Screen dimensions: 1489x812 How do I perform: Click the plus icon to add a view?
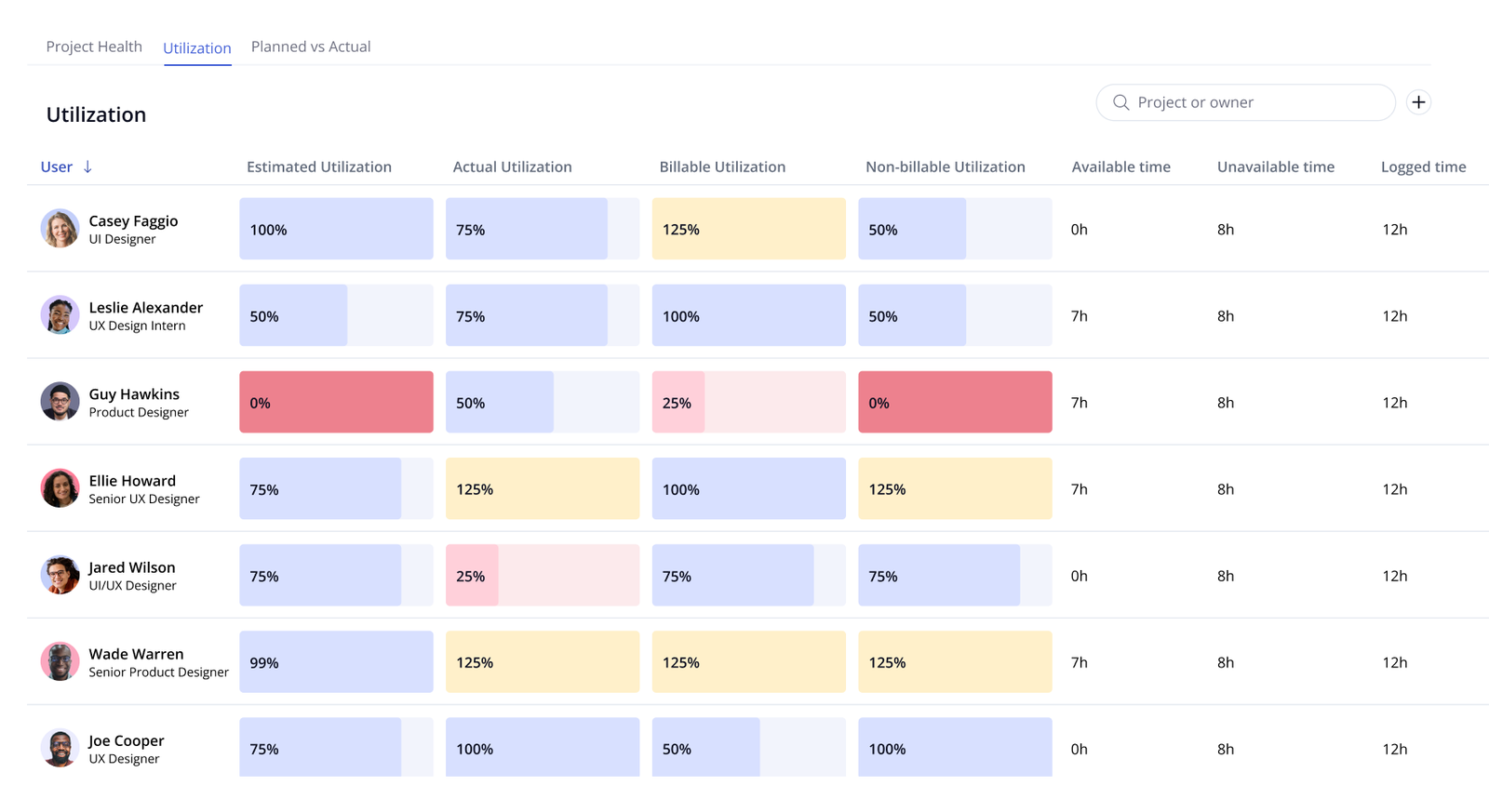coord(1417,102)
